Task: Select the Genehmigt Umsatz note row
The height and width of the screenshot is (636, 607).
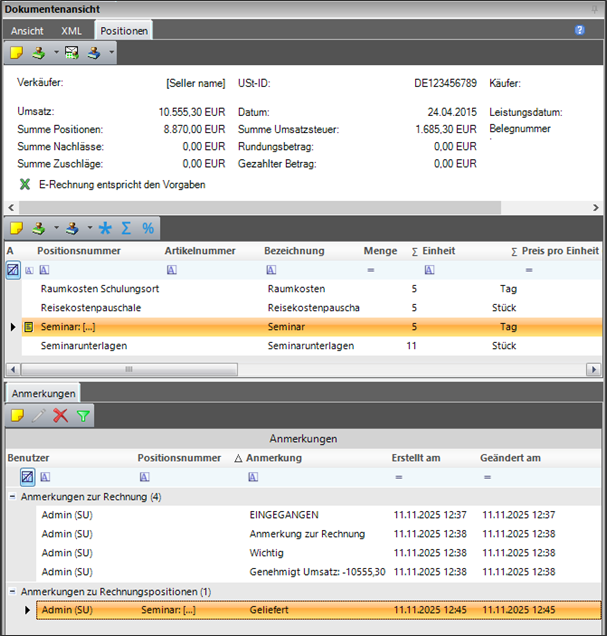Action: coord(318,572)
